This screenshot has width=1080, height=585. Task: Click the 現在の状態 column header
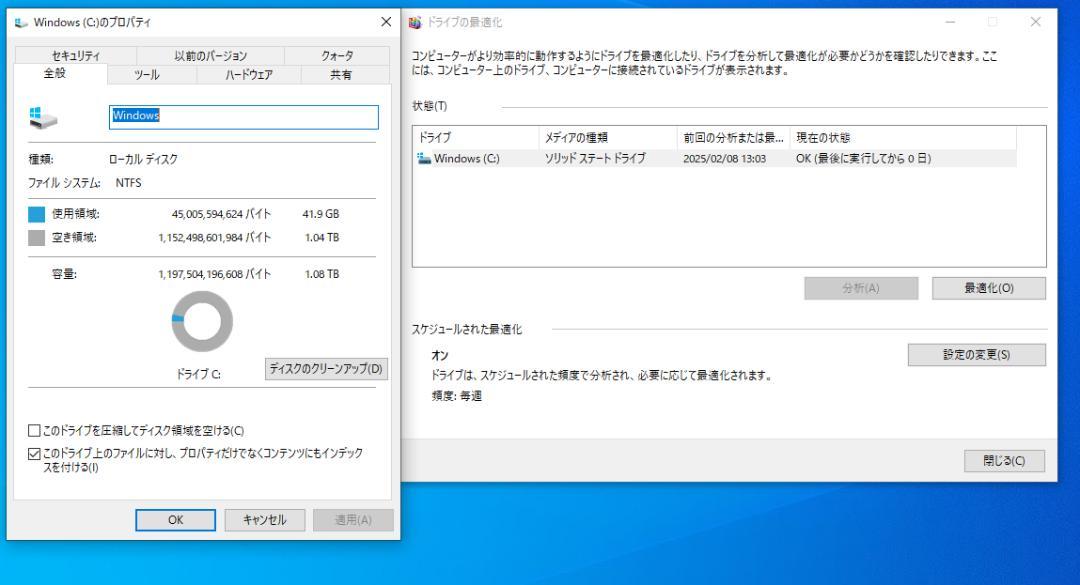coord(903,138)
